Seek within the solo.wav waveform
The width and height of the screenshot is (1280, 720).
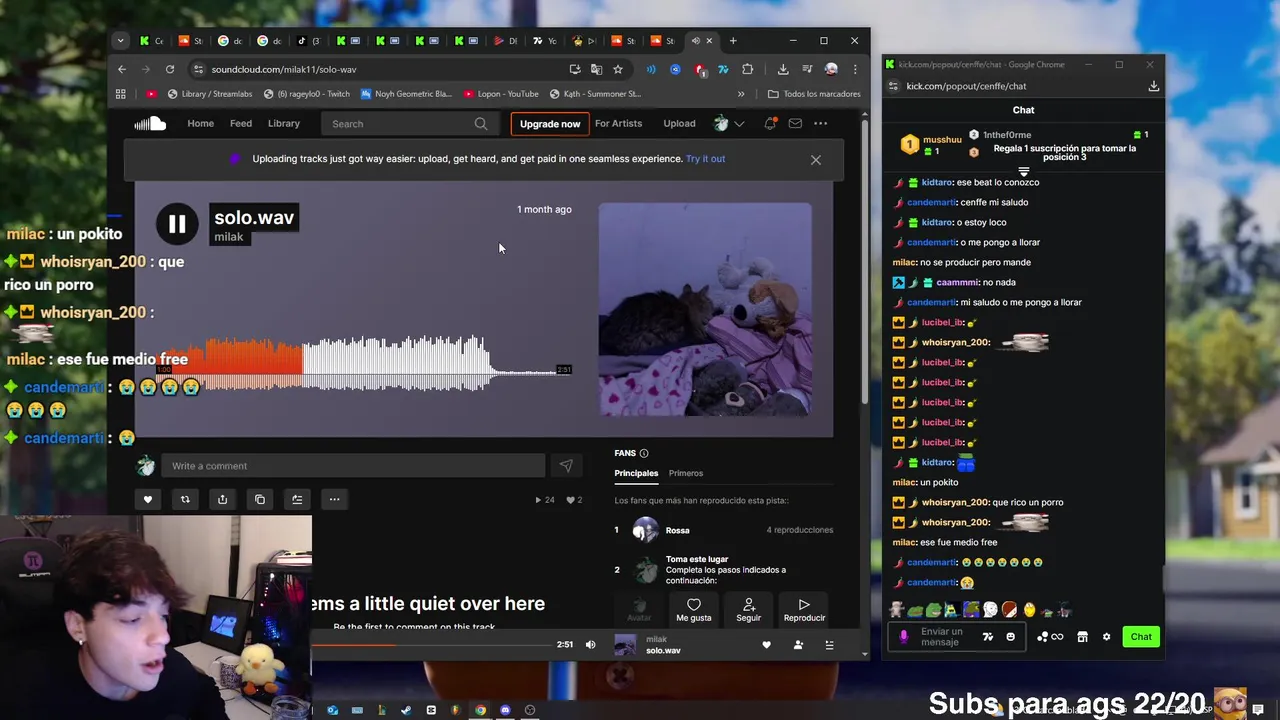pos(364,365)
